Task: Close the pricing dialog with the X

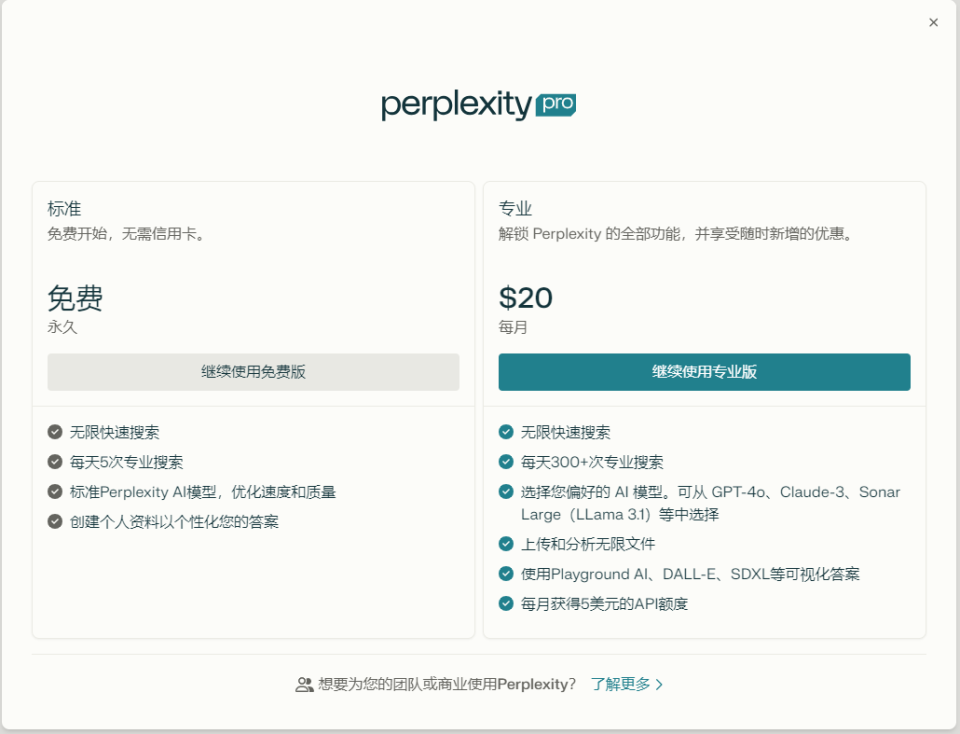Action: tap(933, 22)
